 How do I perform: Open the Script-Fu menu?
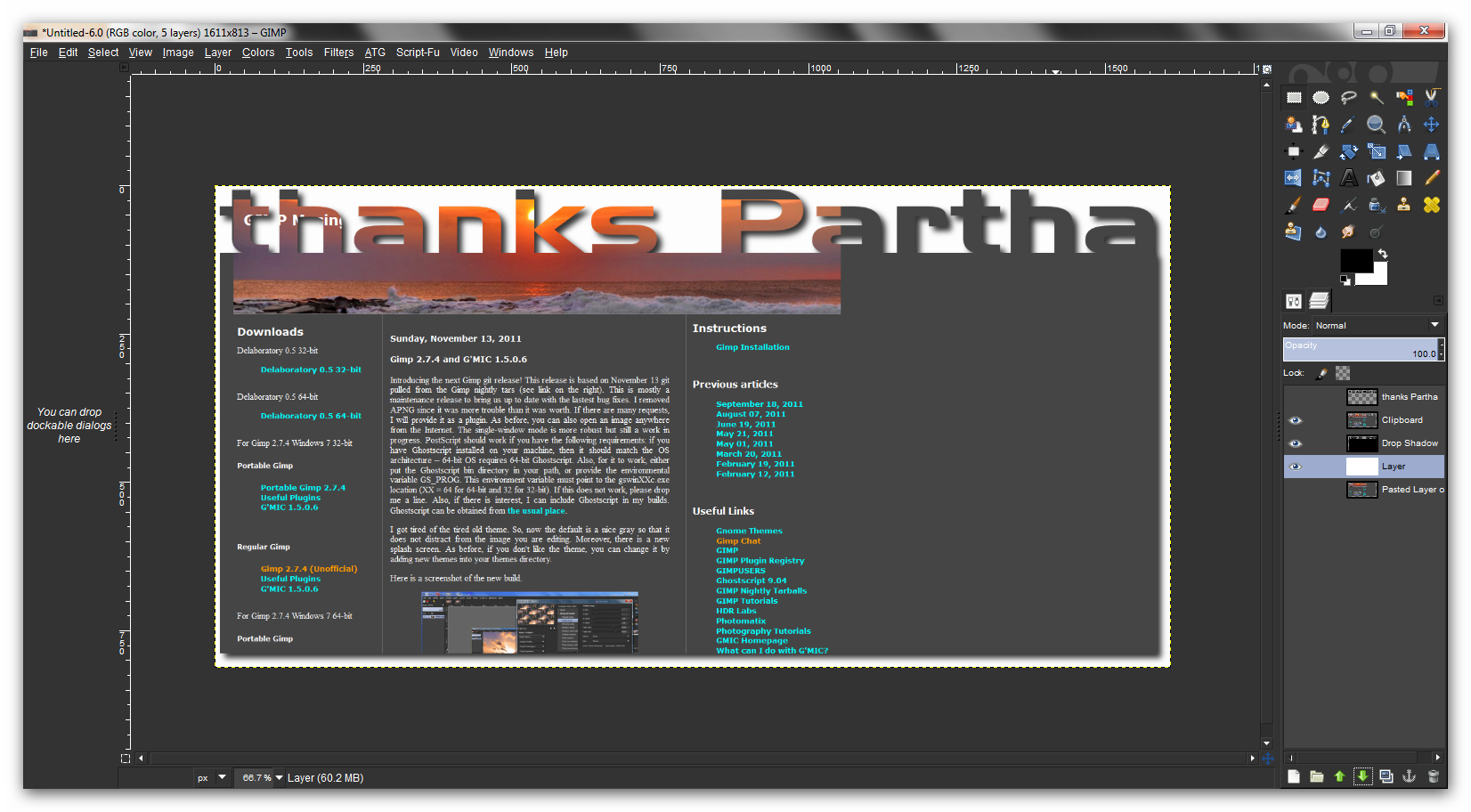pos(418,53)
